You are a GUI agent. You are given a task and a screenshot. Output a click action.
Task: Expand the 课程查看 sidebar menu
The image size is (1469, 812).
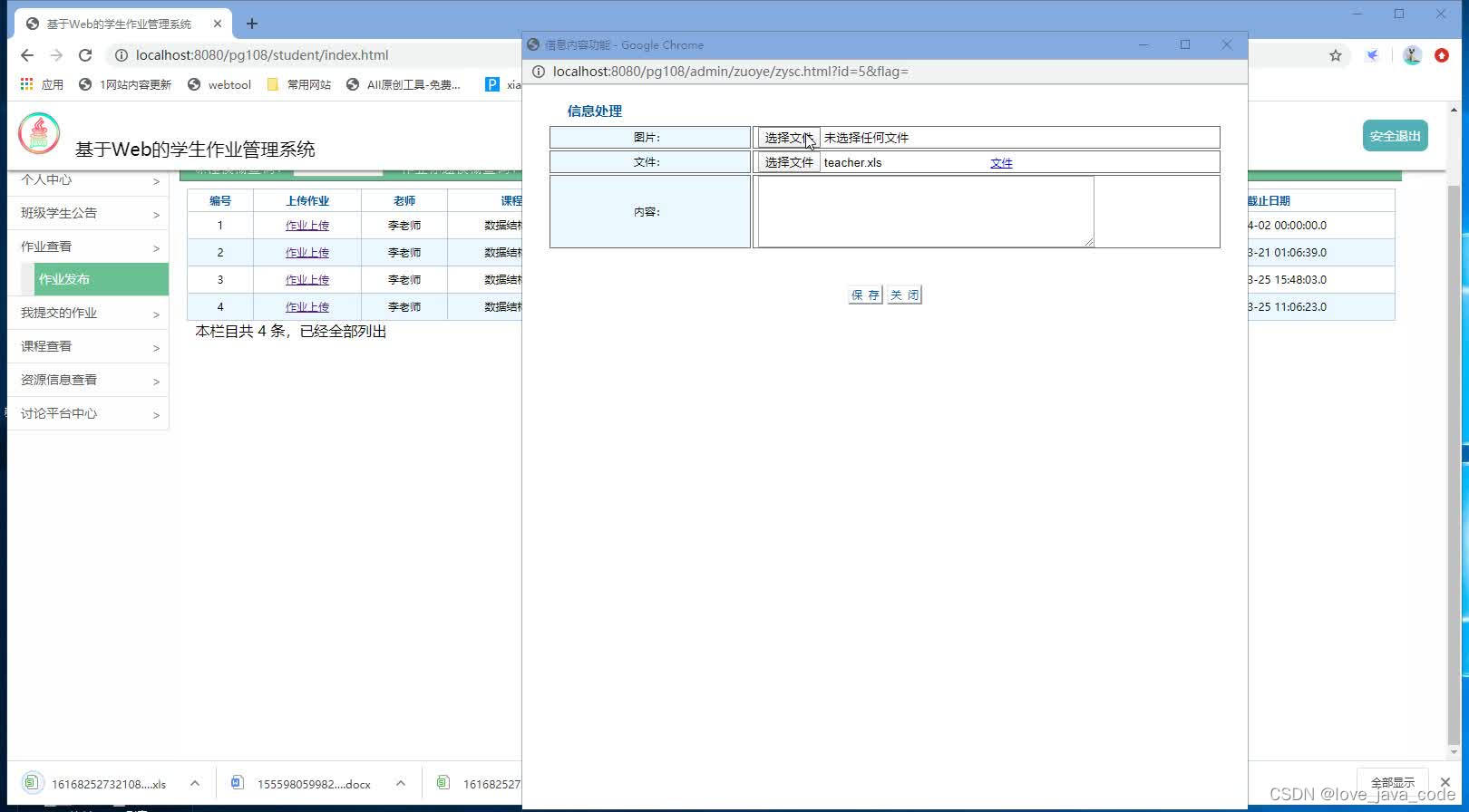click(x=89, y=346)
